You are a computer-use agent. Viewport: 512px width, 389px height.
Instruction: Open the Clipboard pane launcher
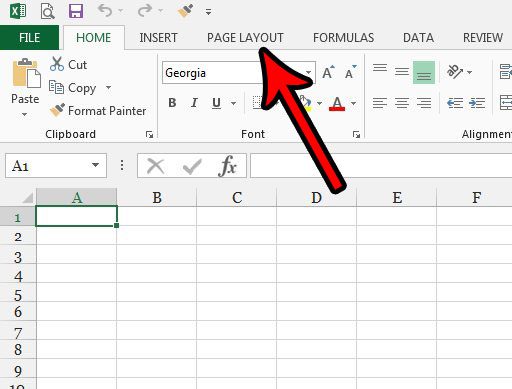coord(149,134)
